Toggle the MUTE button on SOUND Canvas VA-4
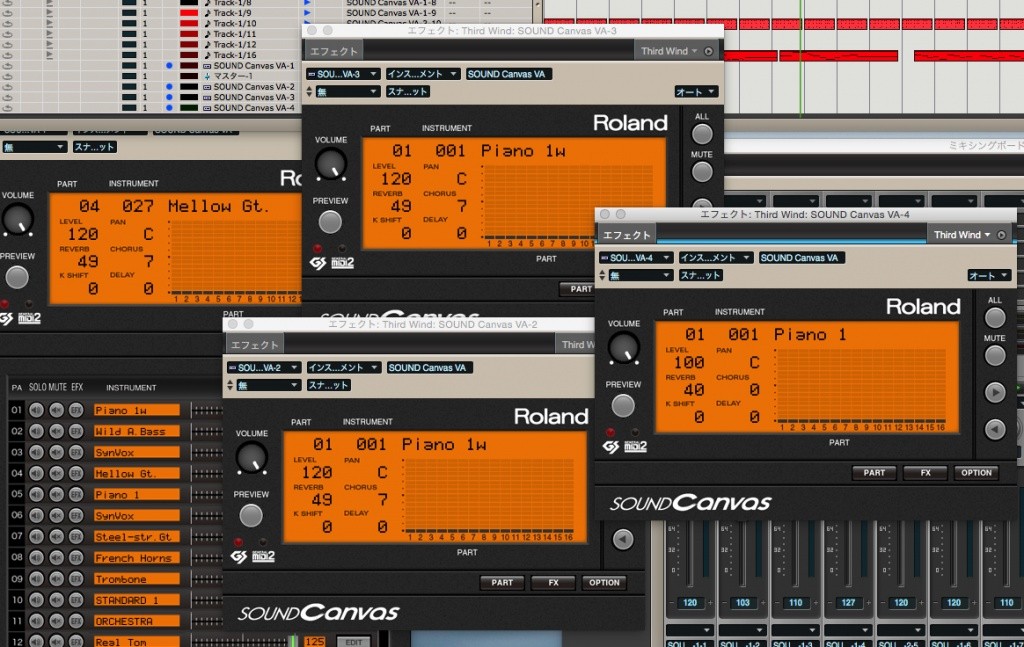1024x647 pixels. [993, 355]
